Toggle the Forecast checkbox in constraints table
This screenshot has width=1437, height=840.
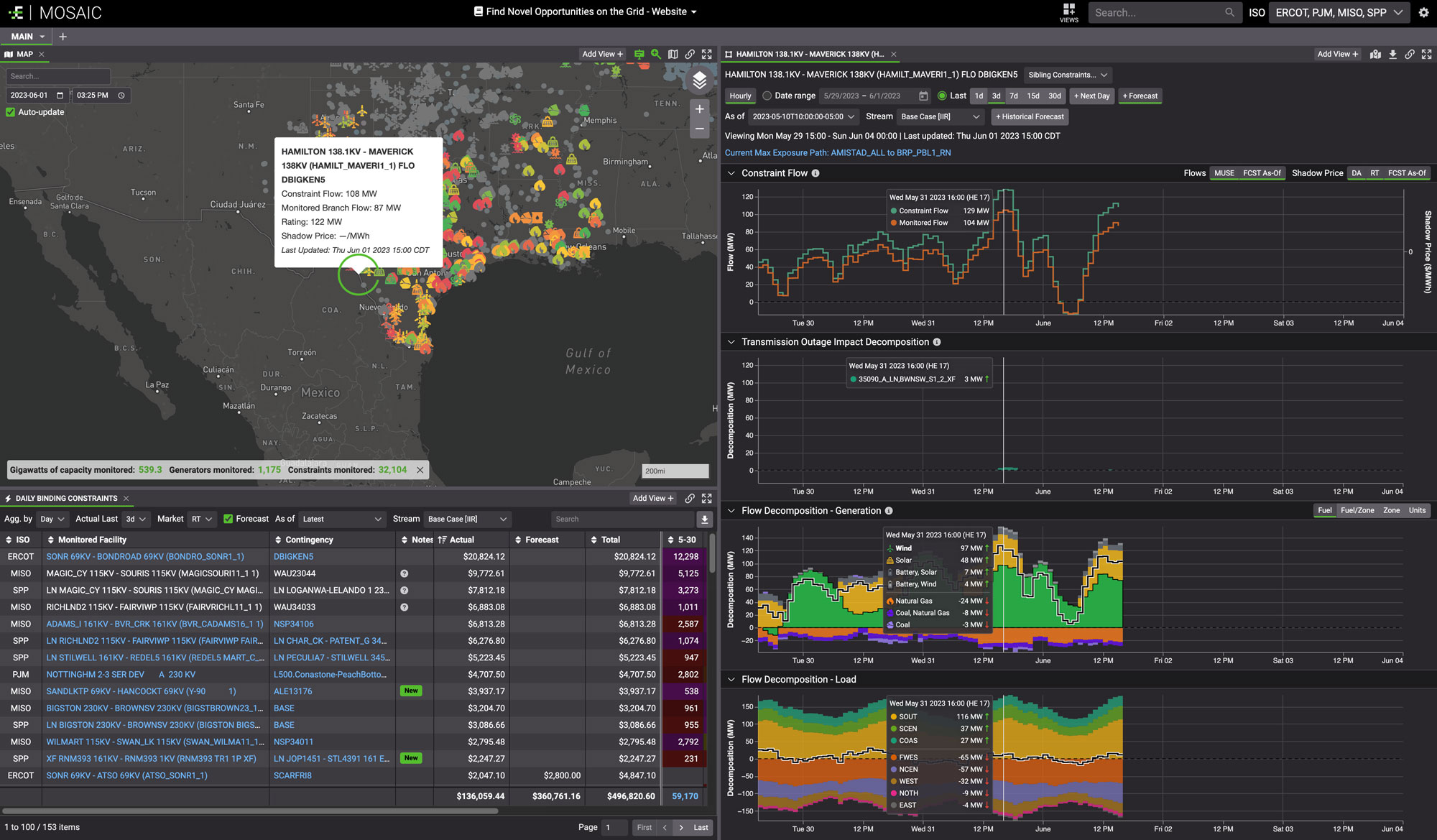(228, 519)
